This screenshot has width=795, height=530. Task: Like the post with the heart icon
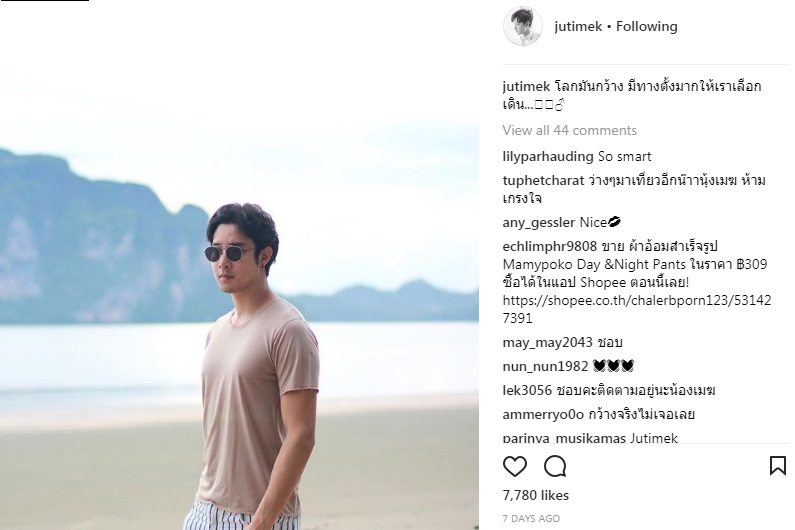click(515, 466)
